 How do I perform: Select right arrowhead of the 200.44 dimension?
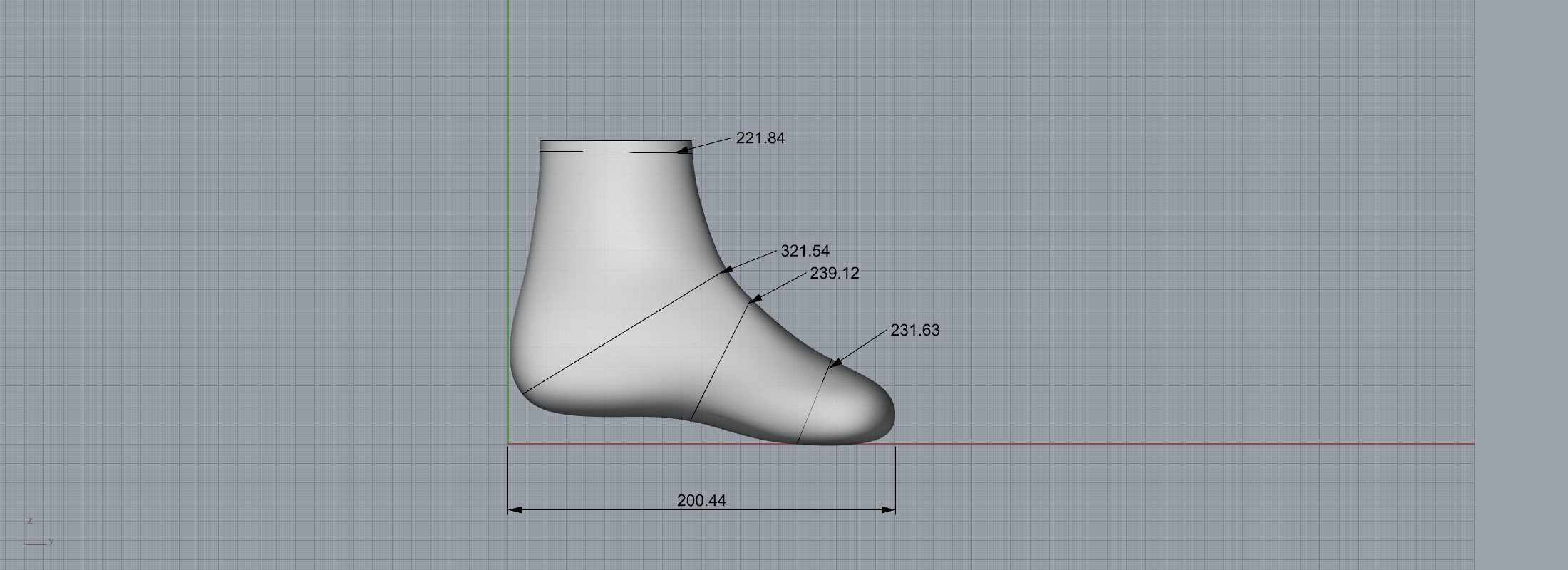click(889, 510)
